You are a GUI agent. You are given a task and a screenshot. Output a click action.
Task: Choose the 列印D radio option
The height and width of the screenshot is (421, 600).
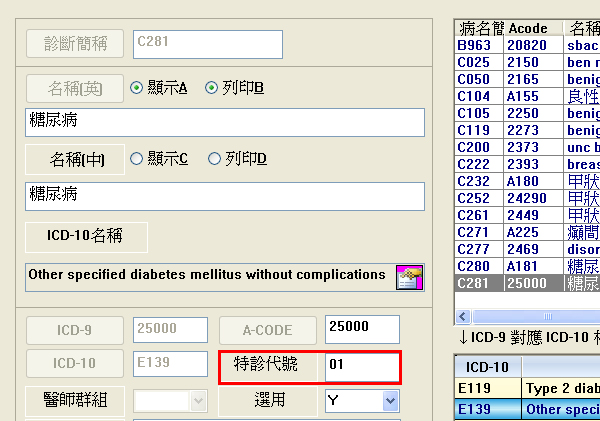pyautogui.click(x=213, y=158)
